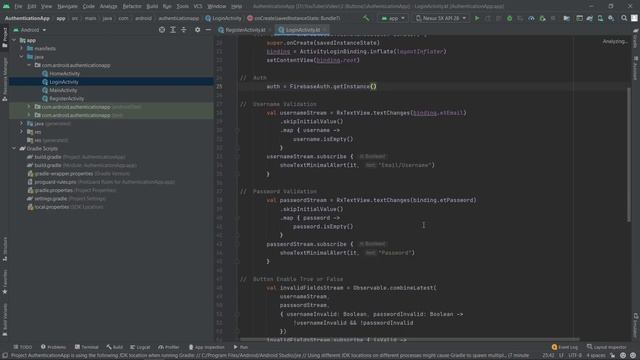Open the Profiler tool window
Viewport: 640px width, 360px height.
169,347
